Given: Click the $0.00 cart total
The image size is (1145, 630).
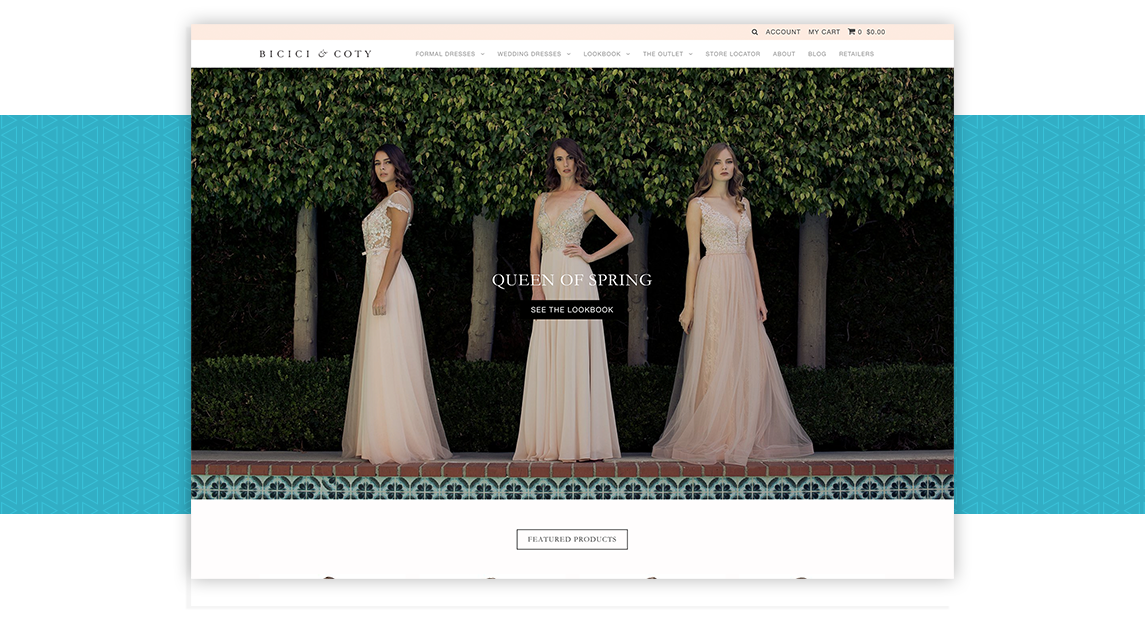Looking at the screenshot, I should click(876, 32).
